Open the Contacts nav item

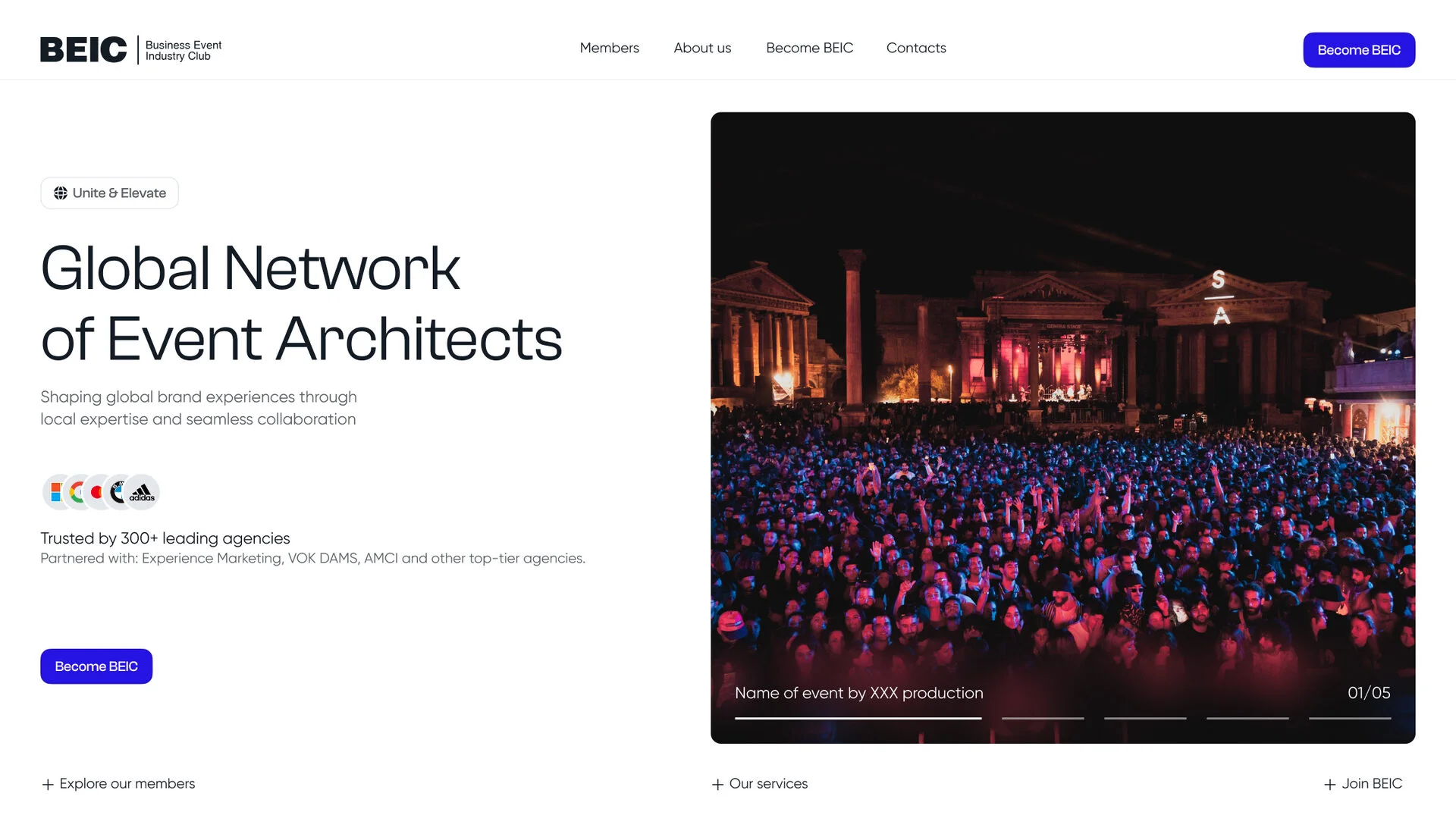[x=916, y=48]
